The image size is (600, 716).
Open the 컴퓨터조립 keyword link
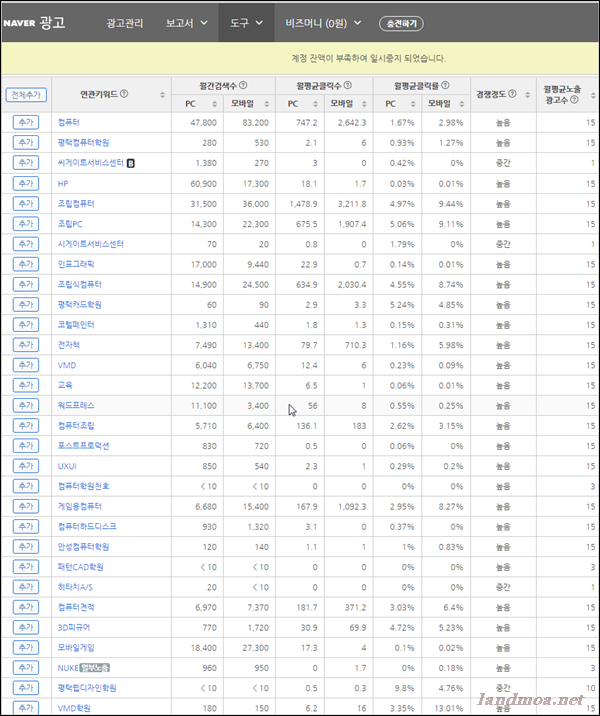point(76,426)
